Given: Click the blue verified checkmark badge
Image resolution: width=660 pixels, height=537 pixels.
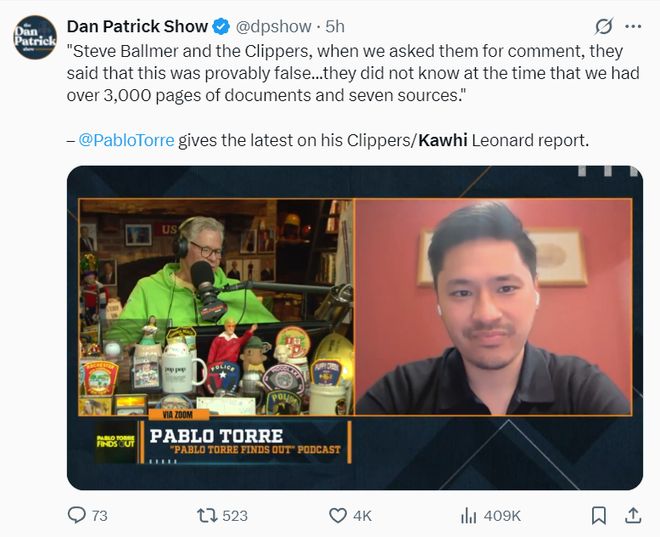Looking at the screenshot, I should (221, 27).
